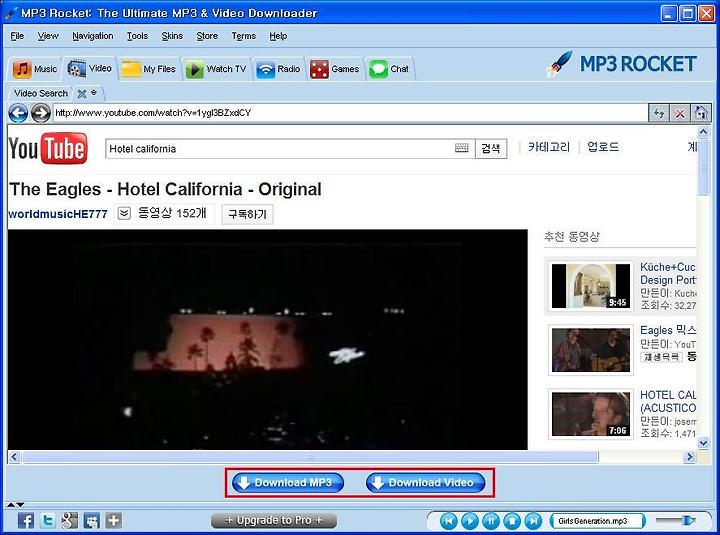
Task: Open the on-screen keyboard icon in search box
Action: pyautogui.click(x=461, y=147)
